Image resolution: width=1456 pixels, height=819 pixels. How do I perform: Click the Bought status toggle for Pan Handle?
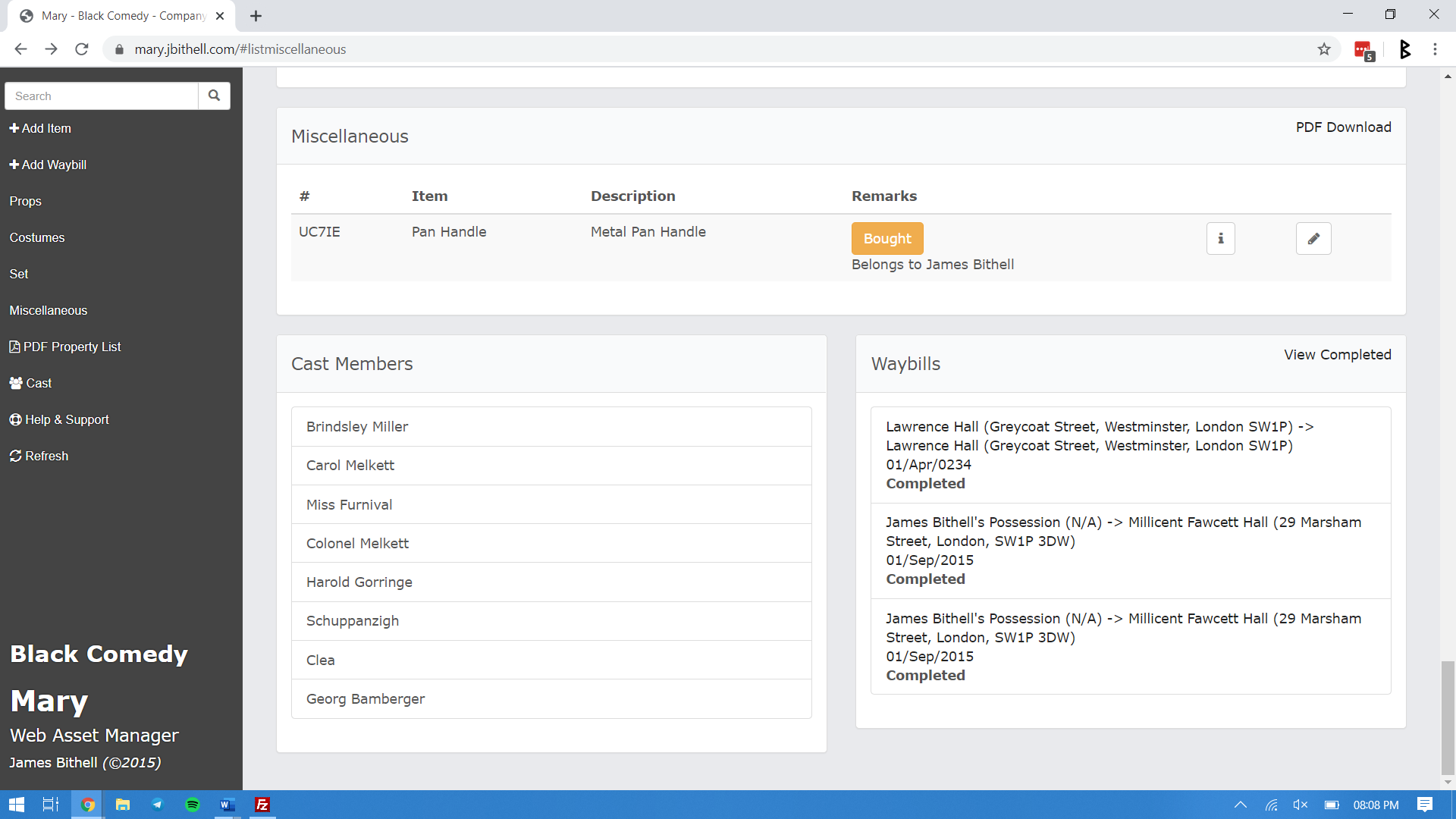(888, 238)
